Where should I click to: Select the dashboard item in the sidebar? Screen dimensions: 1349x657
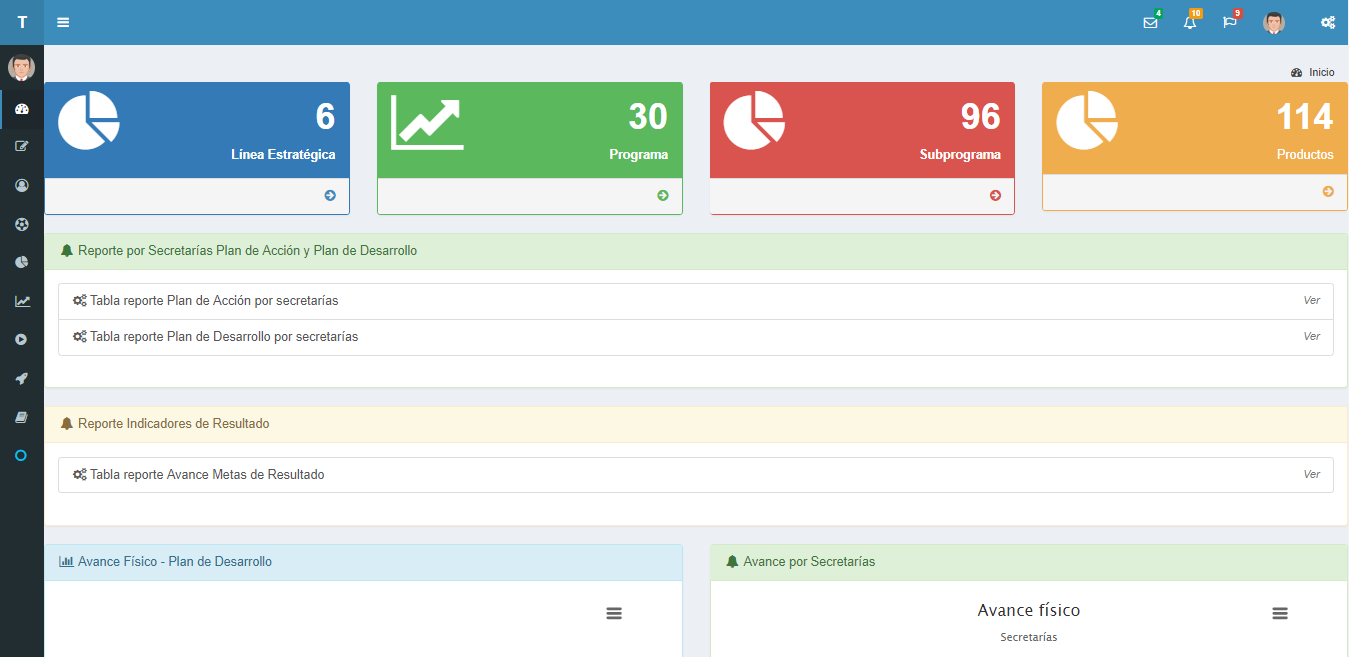pyautogui.click(x=21, y=109)
